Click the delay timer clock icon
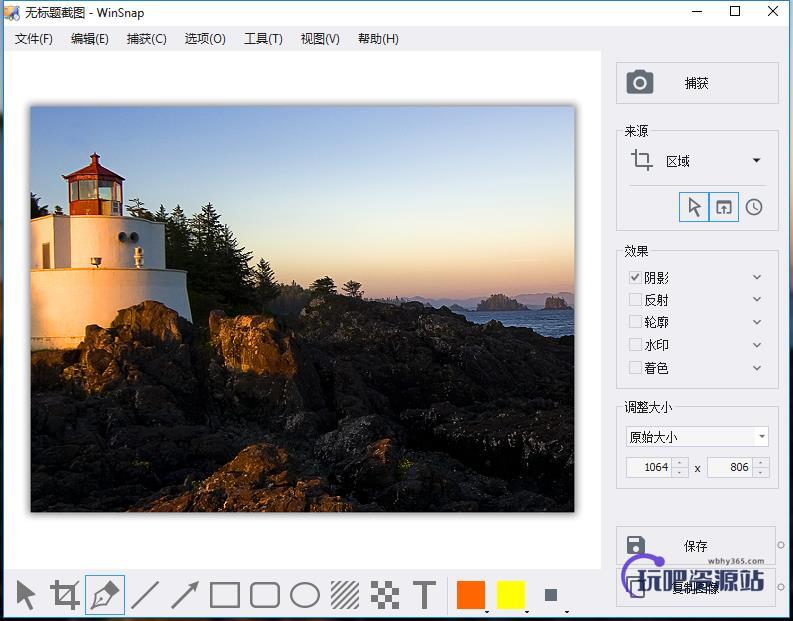Image resolution: width=793 pixels, height=621 pixels. (x=754, y=207)
